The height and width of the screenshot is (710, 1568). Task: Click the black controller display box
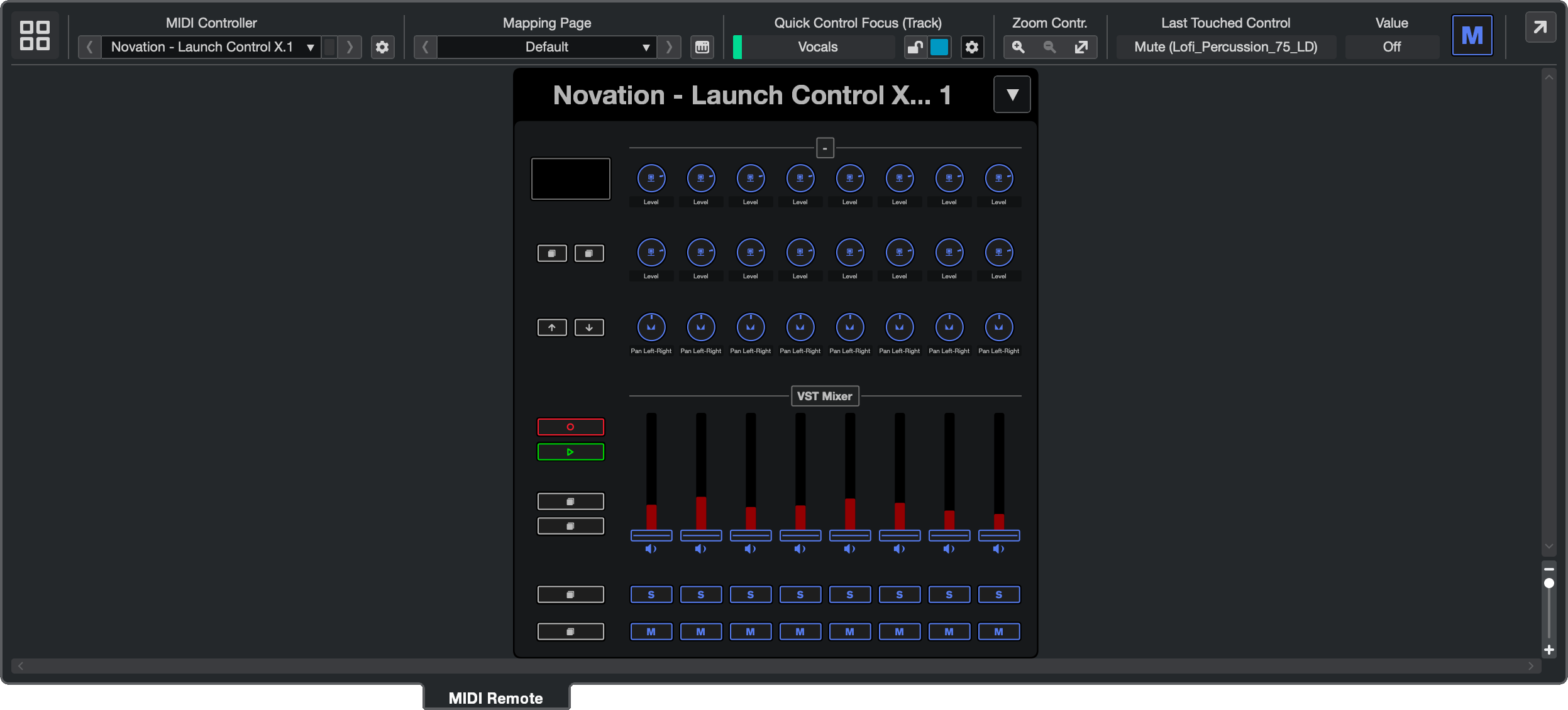point(571,179)
